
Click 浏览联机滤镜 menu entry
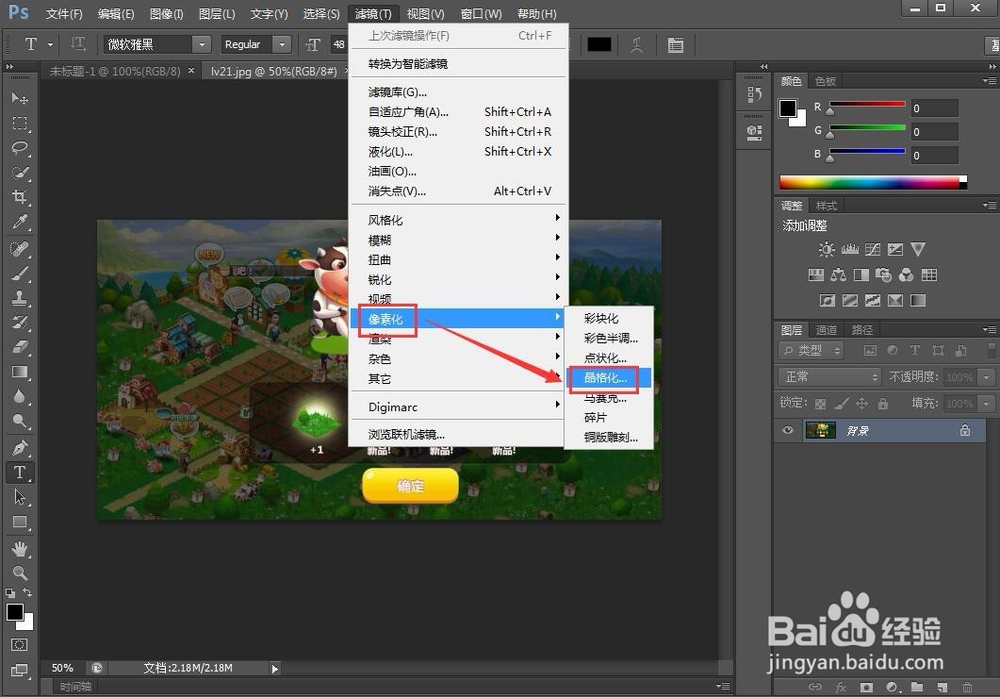pyautogui.click(x=458, y=434)
